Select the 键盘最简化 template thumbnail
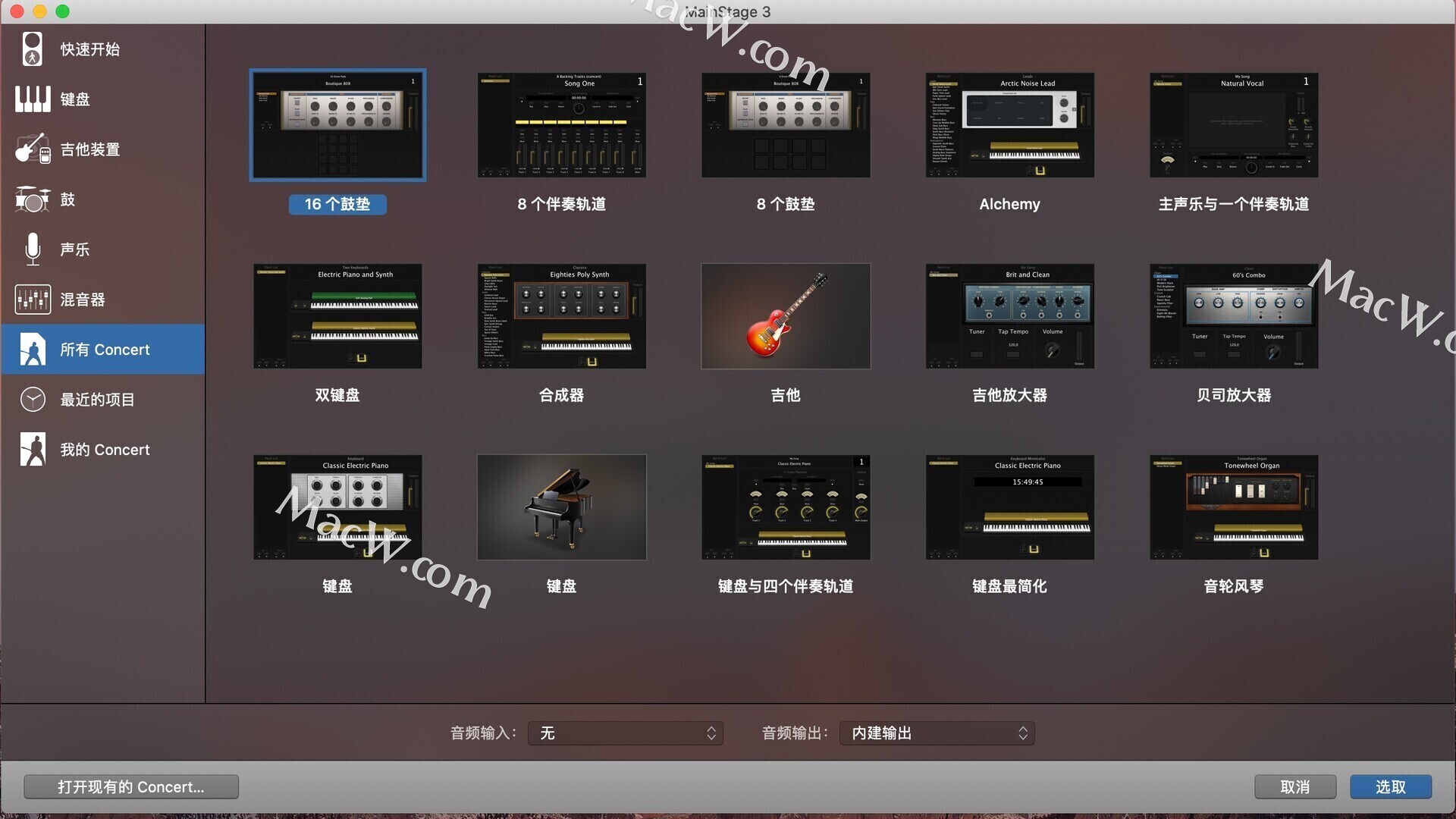Screen dimensions: 1456x819 coord(1009,507)
